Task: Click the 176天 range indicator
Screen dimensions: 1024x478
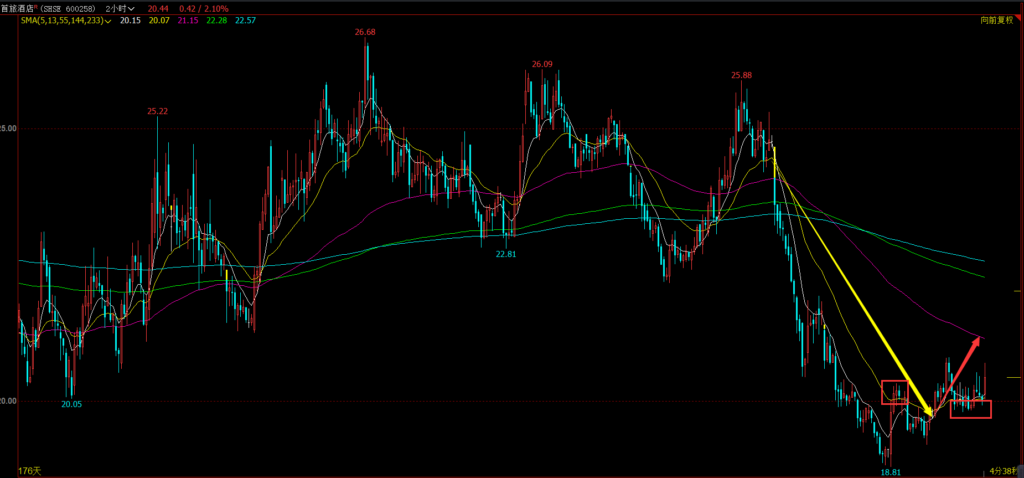Action: click(29, 471)
